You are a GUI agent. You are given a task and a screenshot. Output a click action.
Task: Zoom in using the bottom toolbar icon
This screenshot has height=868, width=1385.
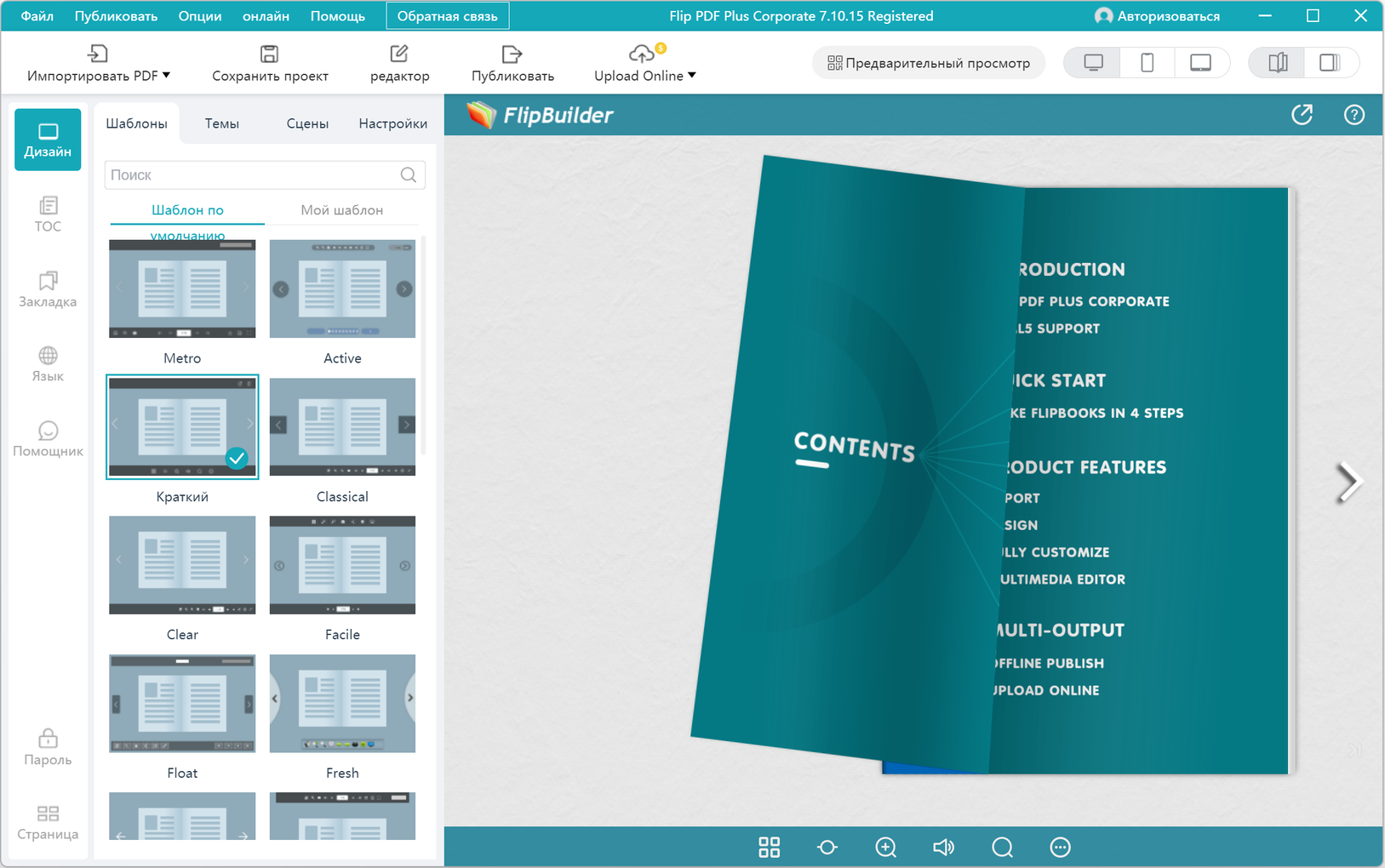coord(885,847)
